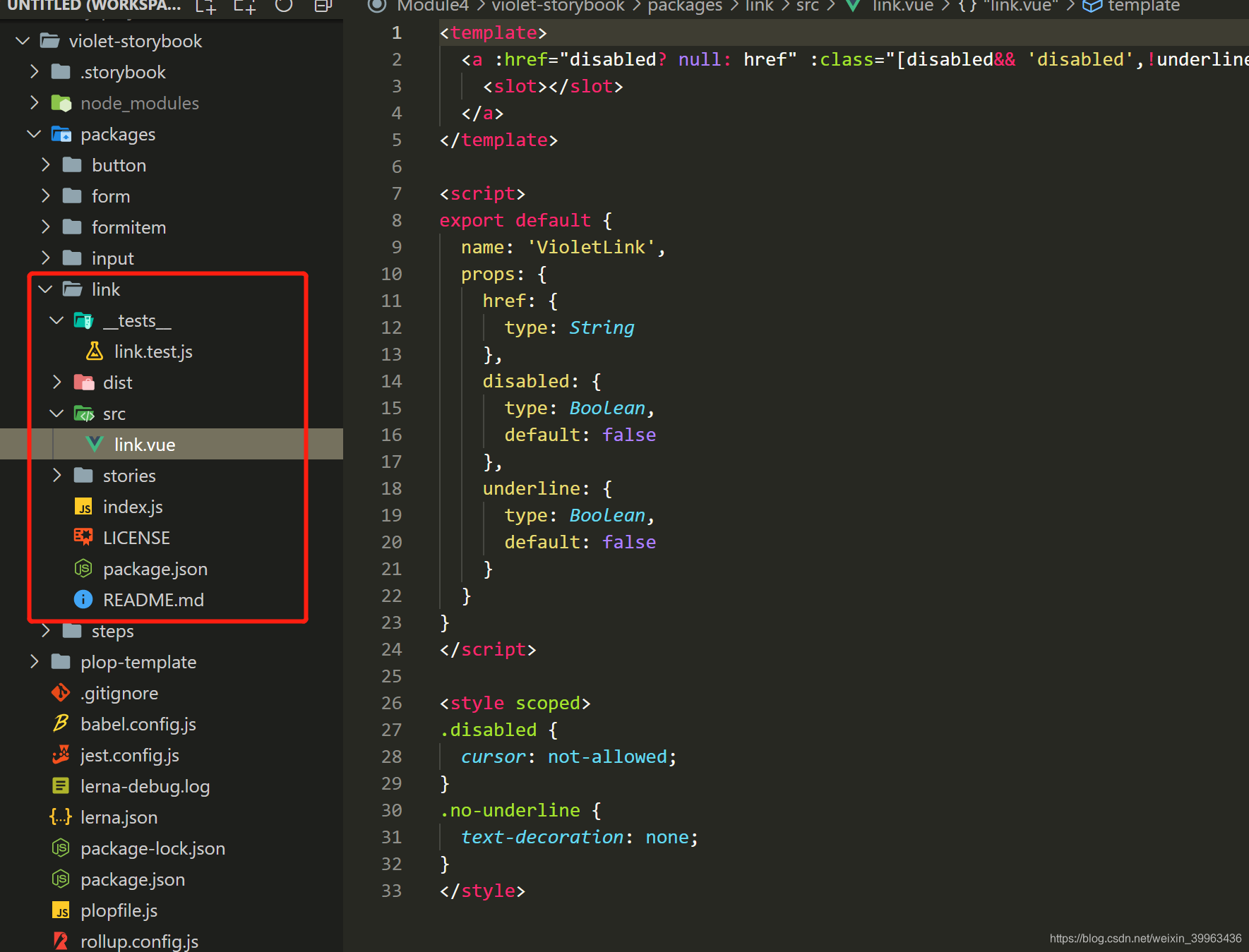Expand the form package folder

coord(45,196)
